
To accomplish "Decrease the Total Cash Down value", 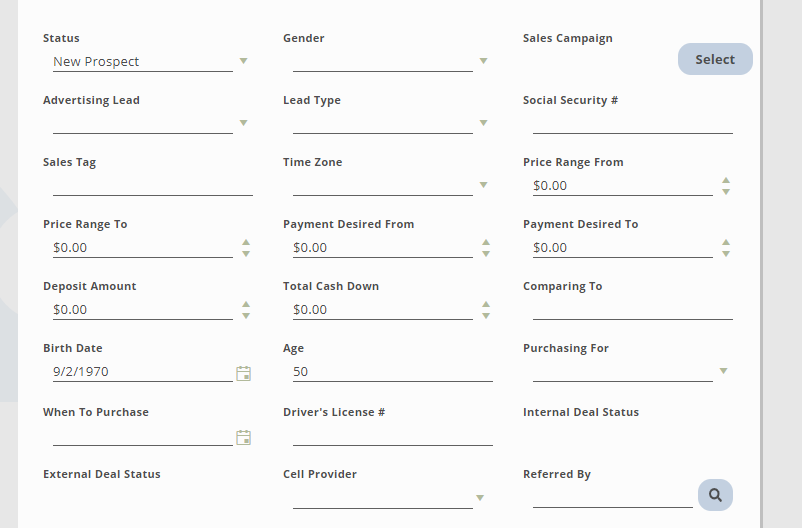I will pyautogui.click(x=486, y=315).
